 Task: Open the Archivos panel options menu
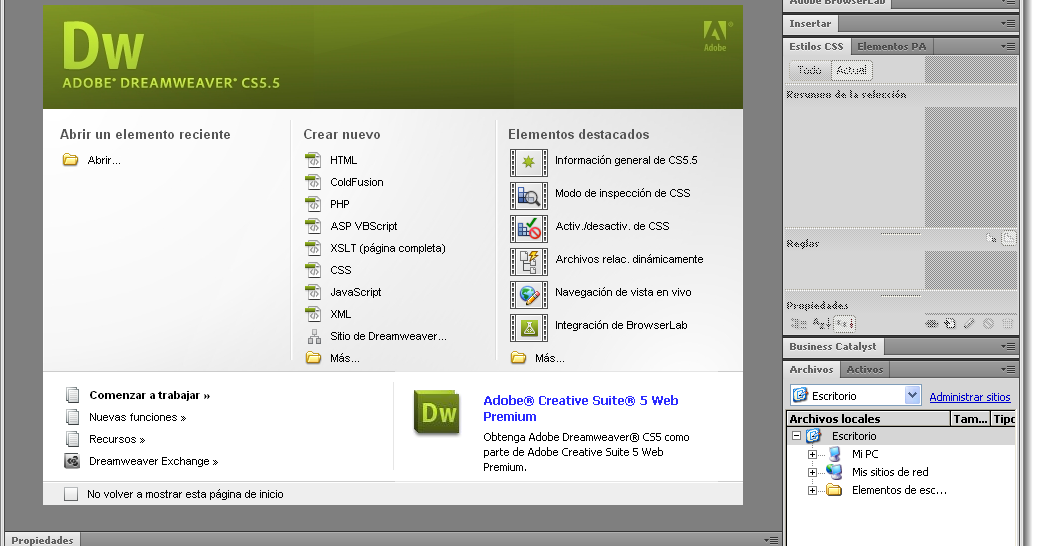point(1009,369)
